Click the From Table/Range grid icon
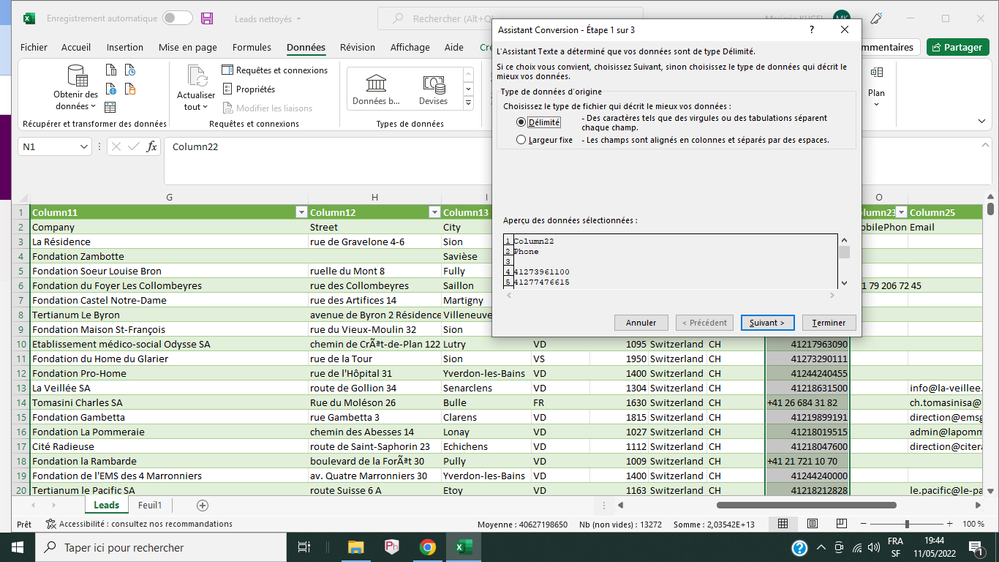Screen dimensions: 999x562 pyautogui.click(x=110, y=107)
